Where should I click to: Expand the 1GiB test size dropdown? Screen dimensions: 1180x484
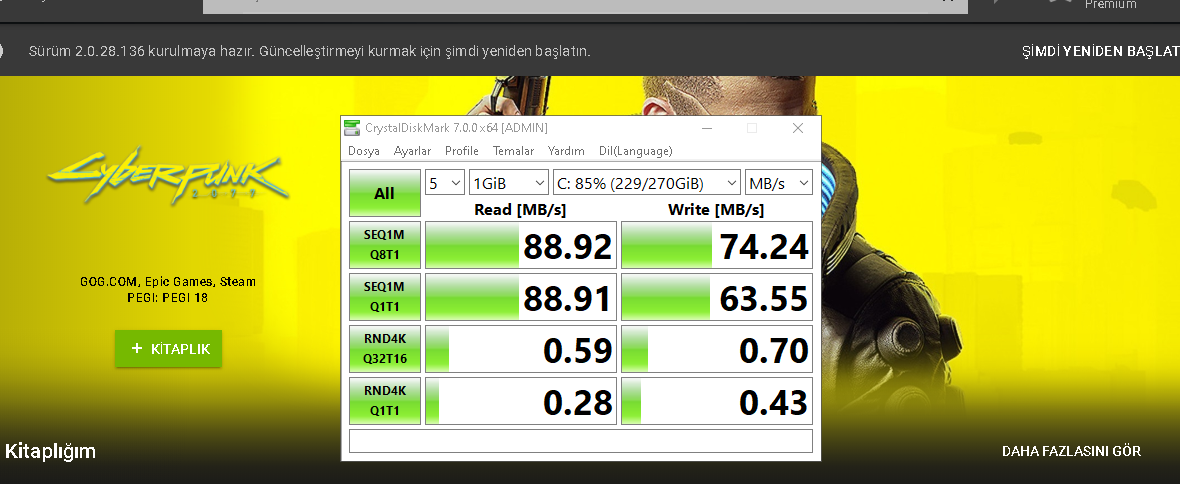[x=509, y=183]
